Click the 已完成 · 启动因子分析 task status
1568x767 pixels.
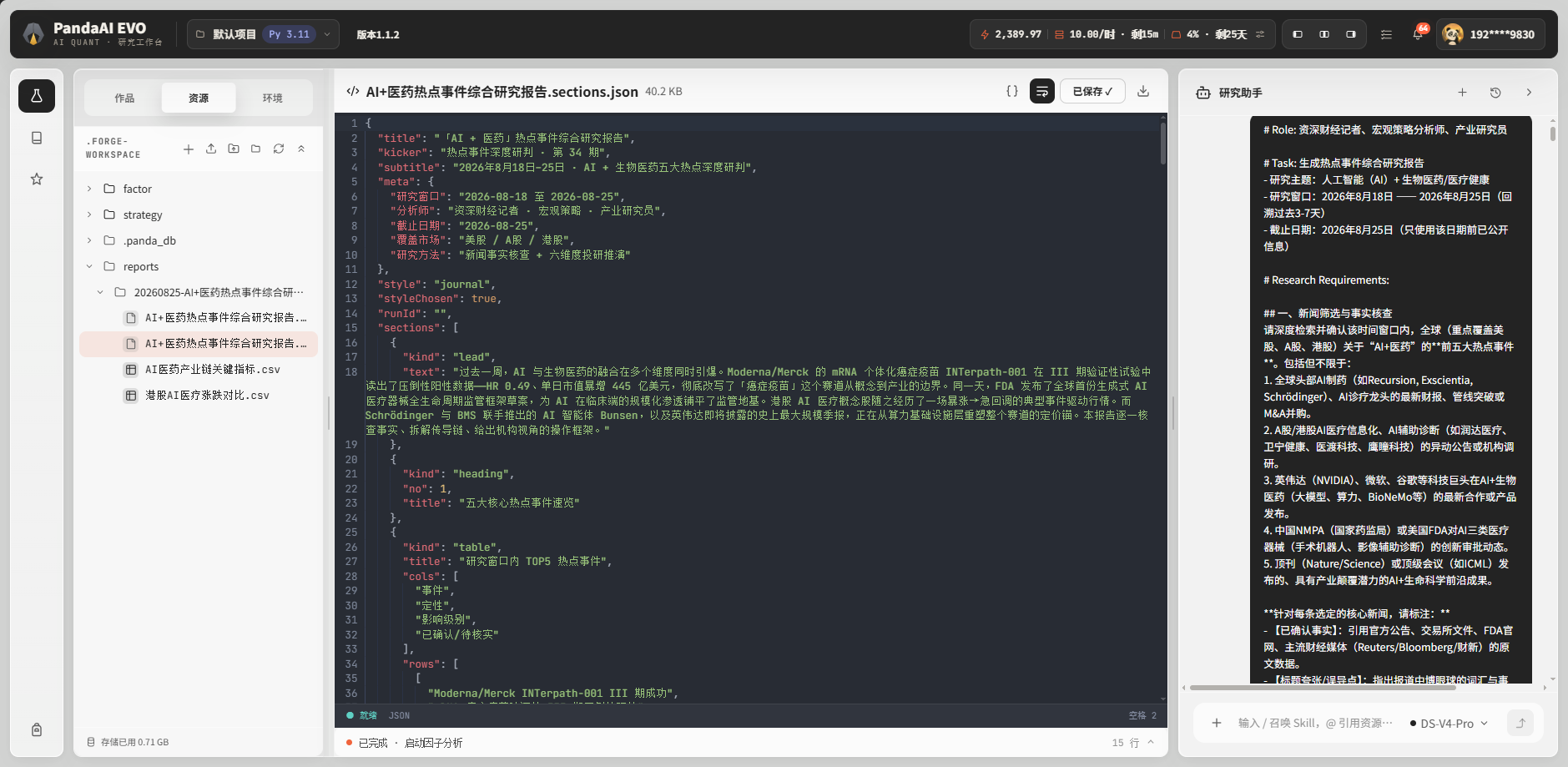point(405,742)
